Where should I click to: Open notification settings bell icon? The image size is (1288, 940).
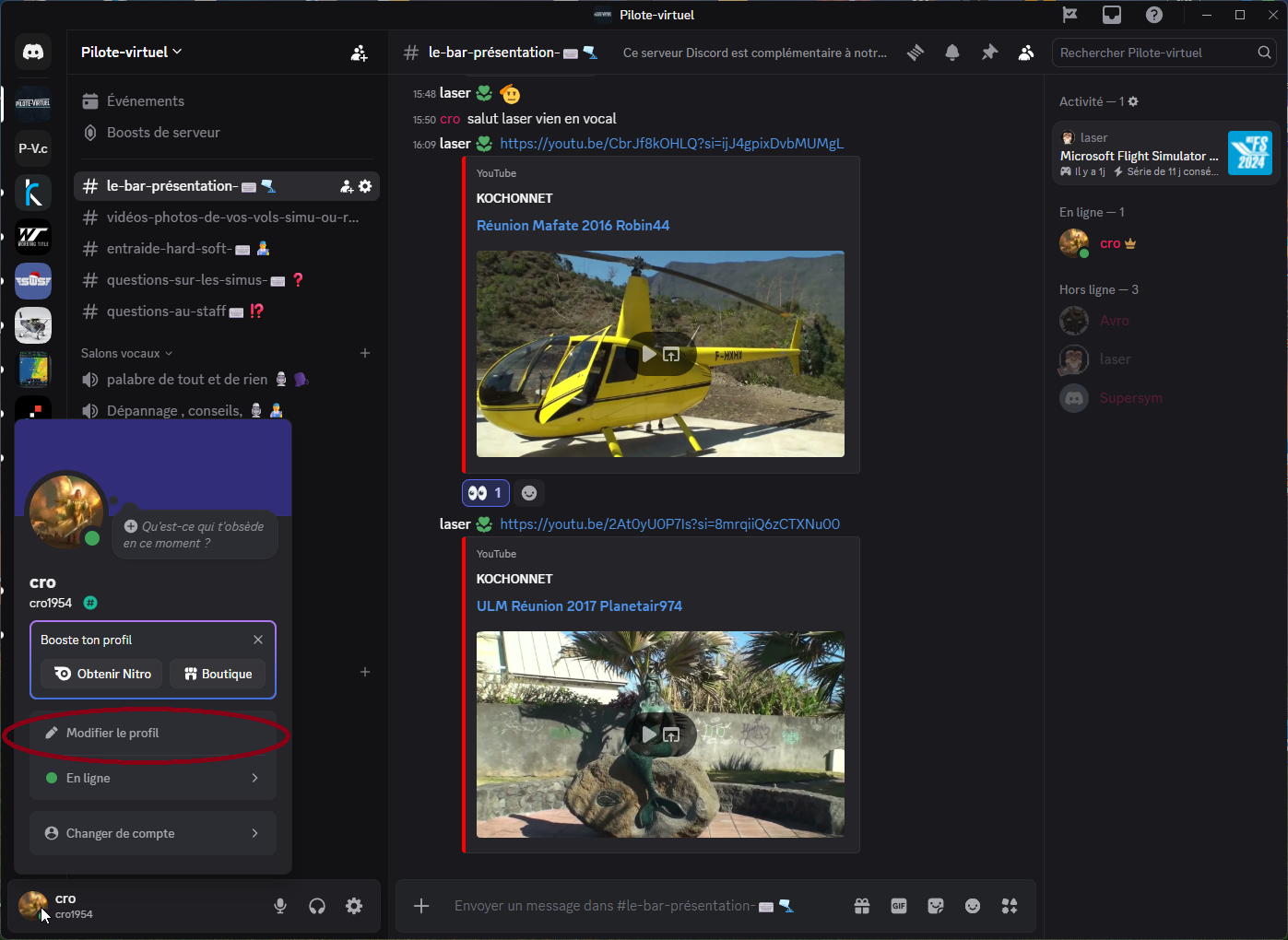click(952, 53)
